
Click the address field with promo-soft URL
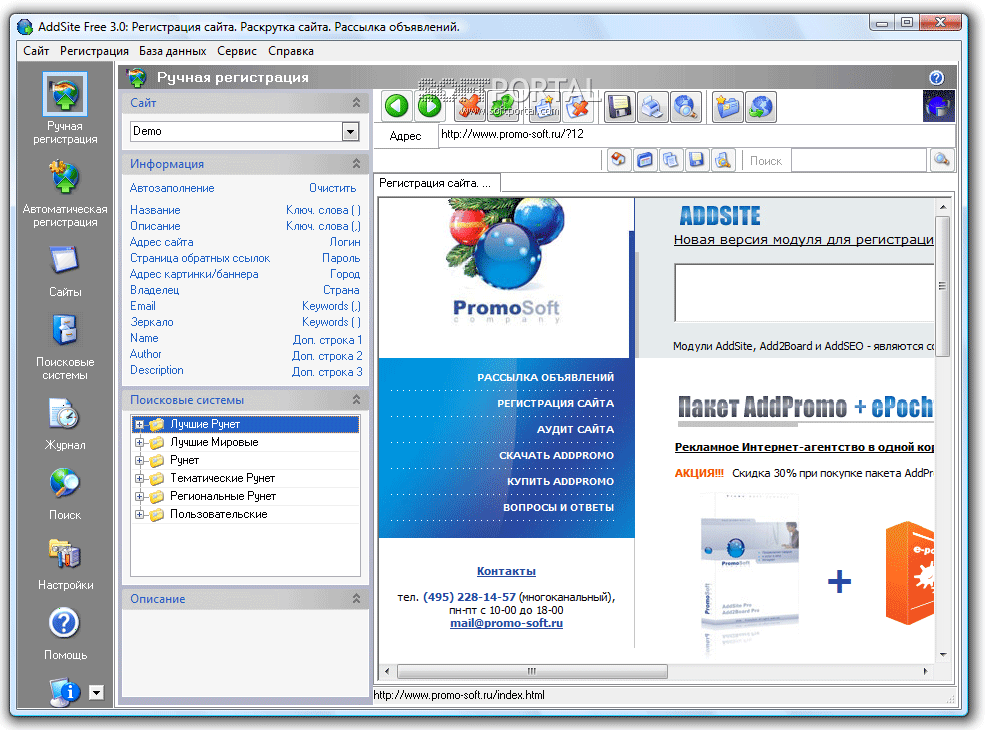click(x=696, y=134)
